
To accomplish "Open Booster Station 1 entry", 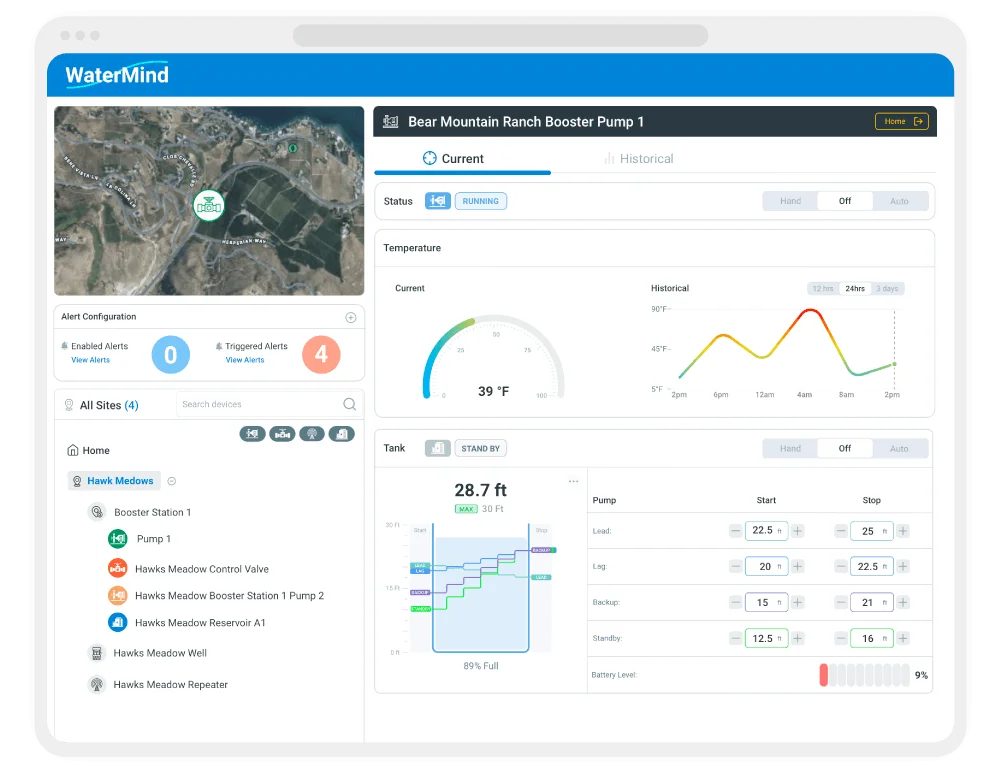I will (x=153, y=512).
